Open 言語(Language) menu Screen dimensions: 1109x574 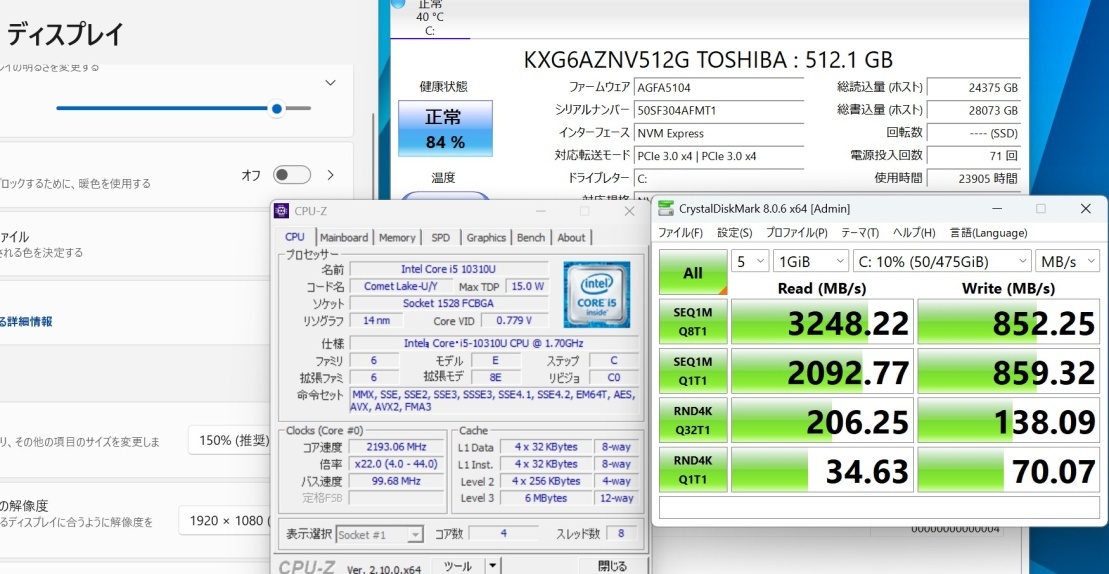[988, 233]
